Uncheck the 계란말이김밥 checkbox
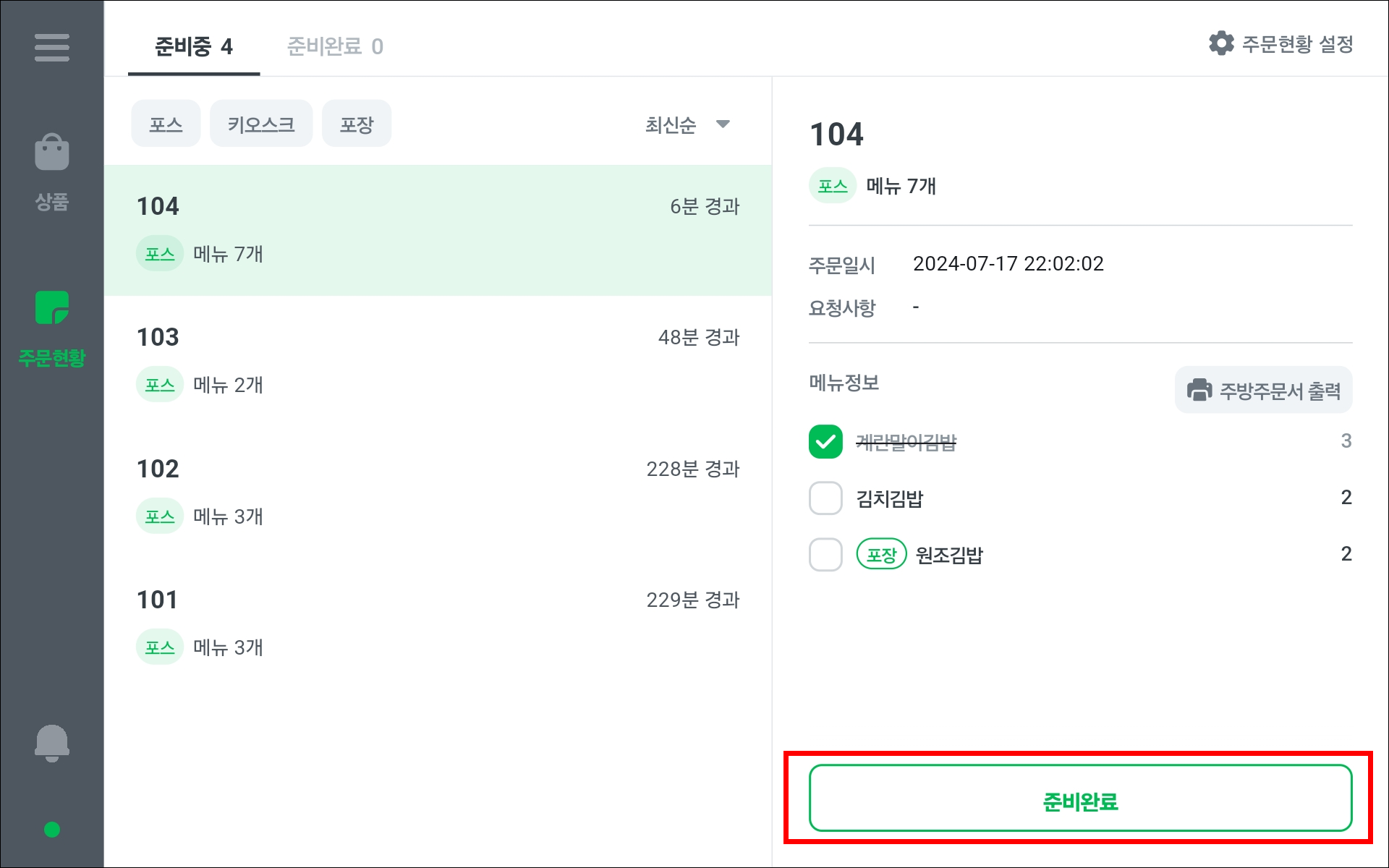 tap(825, 441)
